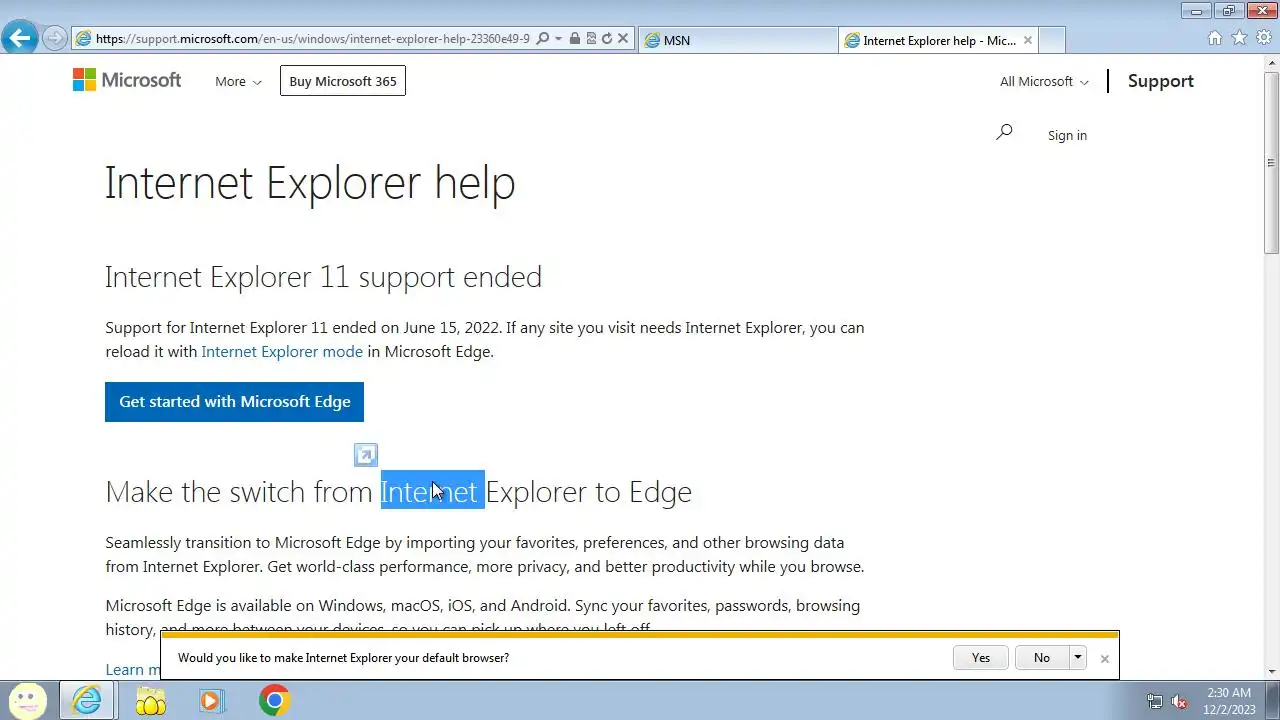The image size is (1280, 720).
Task: Click Get started with Microsoft Edge
Action: point(234,401)
